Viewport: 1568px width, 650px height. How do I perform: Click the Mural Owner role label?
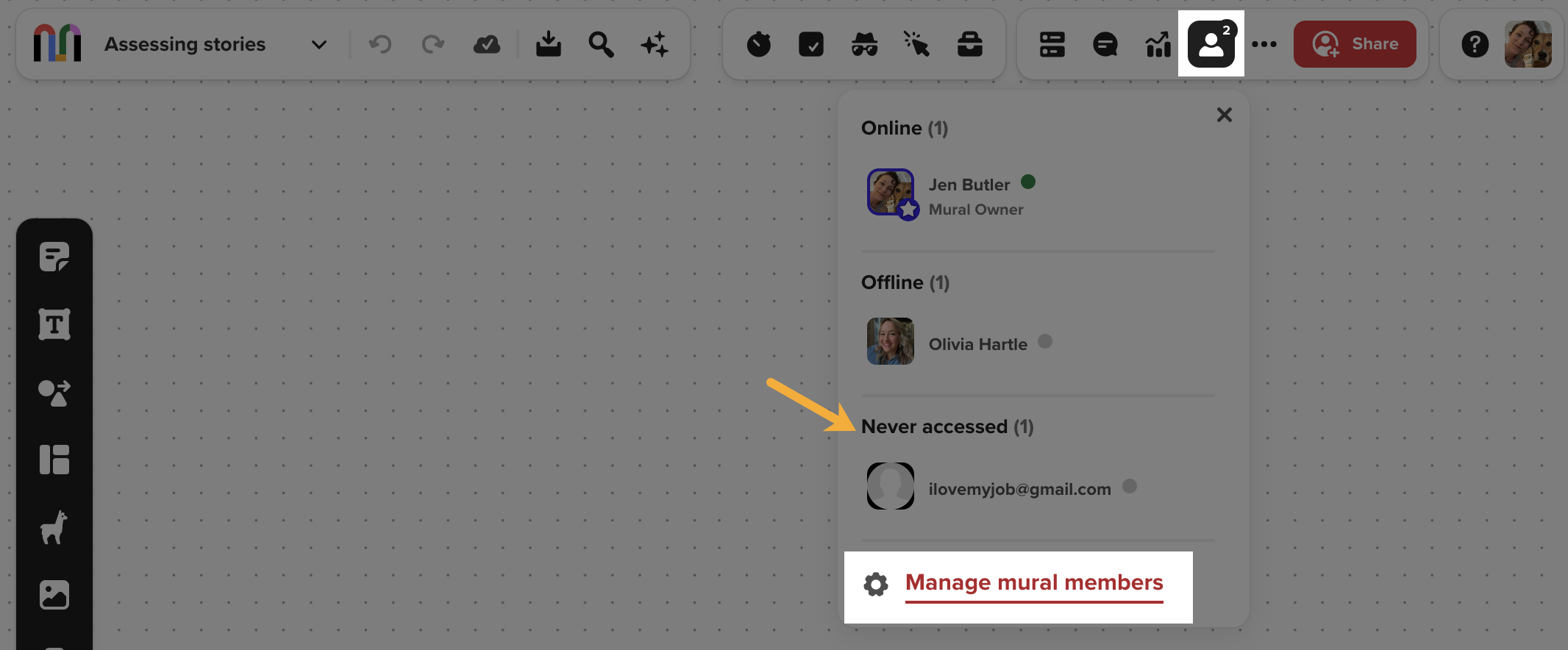(976, 210)
